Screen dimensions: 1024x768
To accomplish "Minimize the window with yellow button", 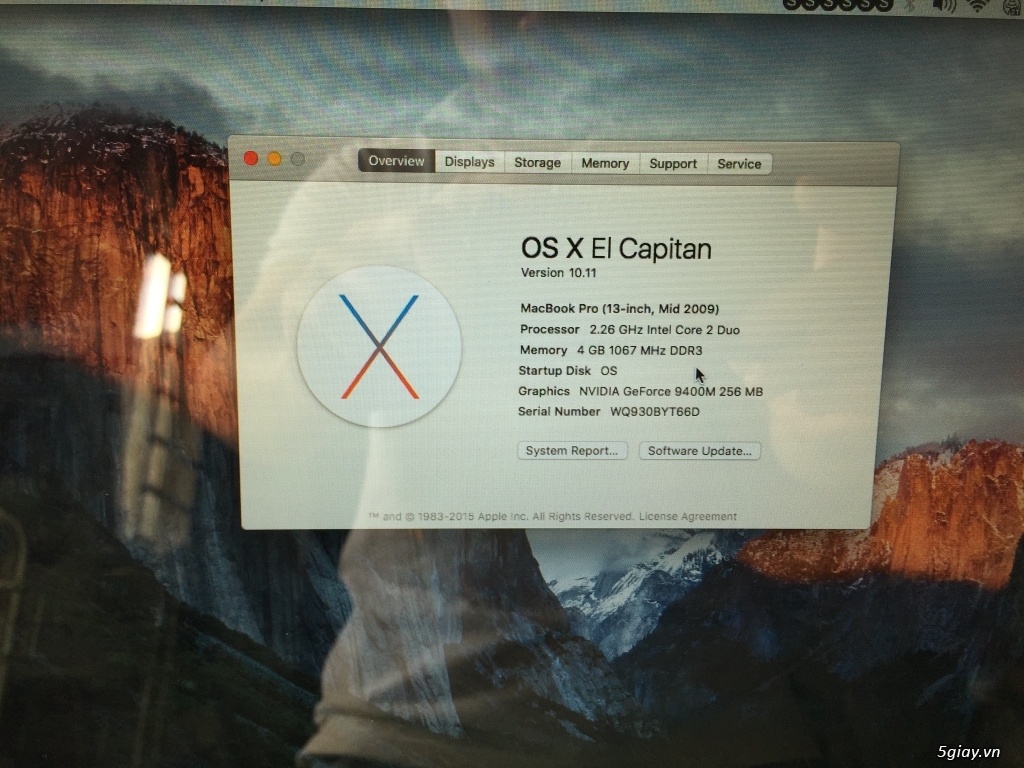I will tap(274, 159).
